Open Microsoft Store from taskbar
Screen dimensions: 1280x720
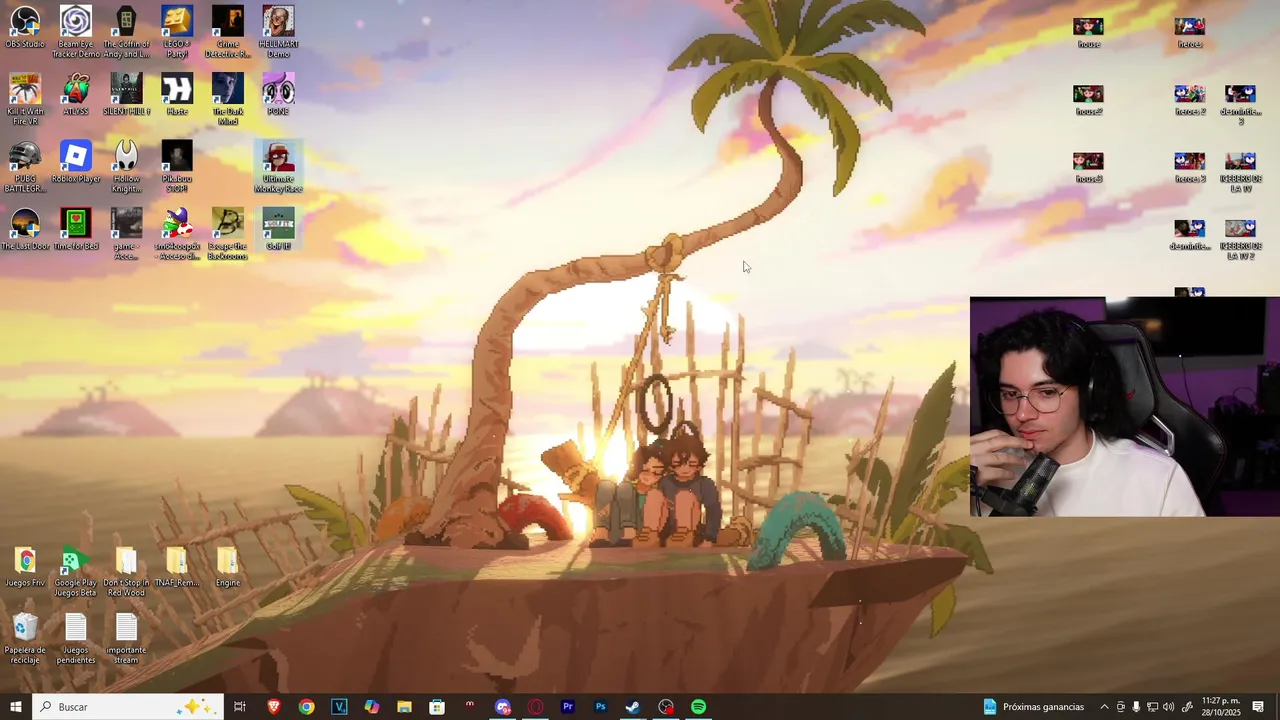pos(437,707)
